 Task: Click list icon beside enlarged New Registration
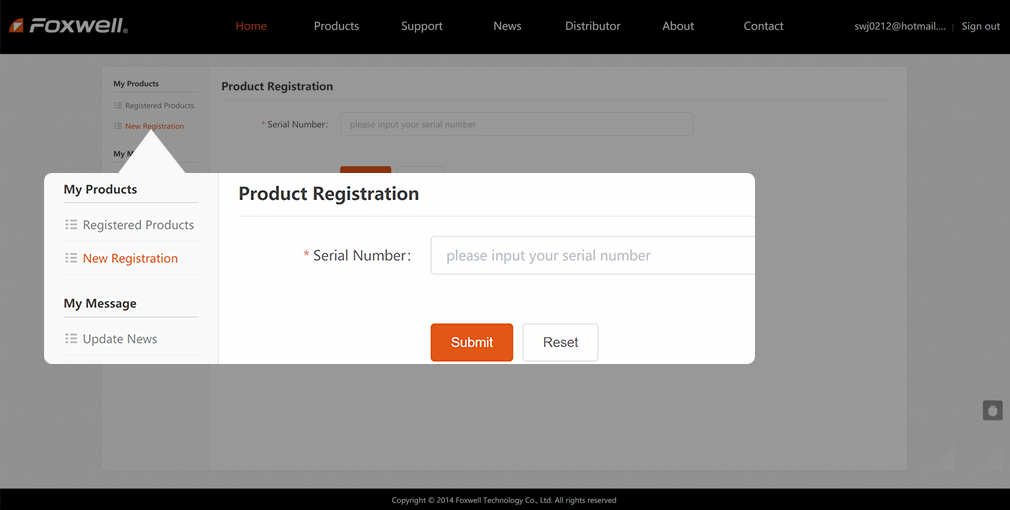tap(71, 258)
